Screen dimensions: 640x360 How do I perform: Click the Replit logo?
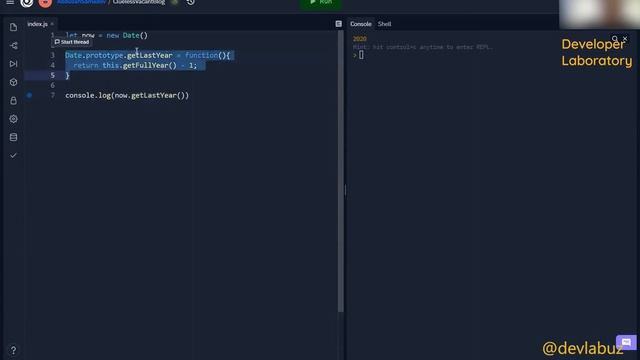[x=27, y=3]
